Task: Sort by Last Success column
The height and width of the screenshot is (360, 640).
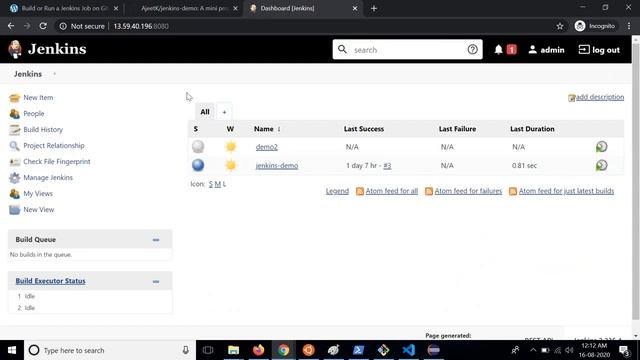Action: click(x=364, y=129)
